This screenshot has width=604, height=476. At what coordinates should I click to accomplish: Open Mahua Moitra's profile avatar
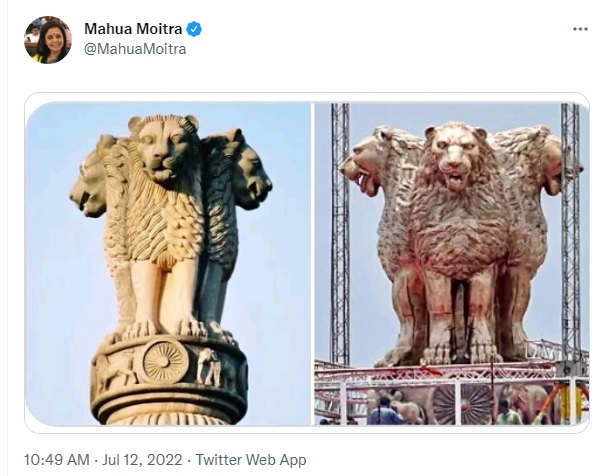click(48, 40)
